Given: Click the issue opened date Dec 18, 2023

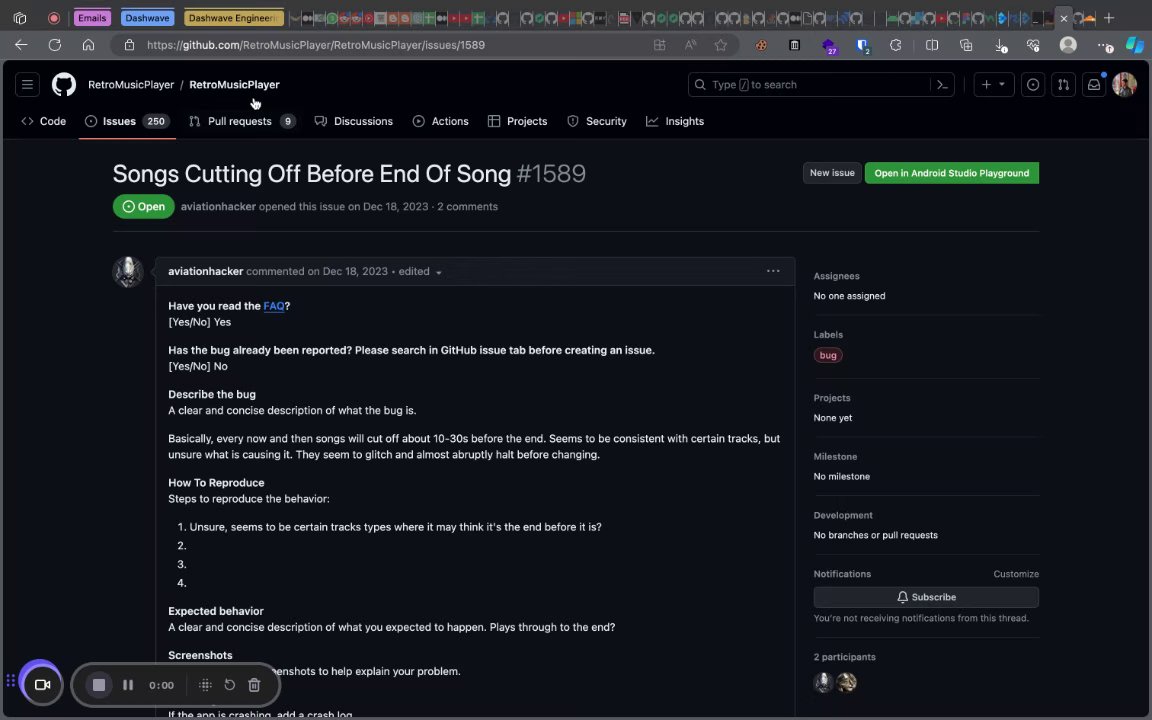Looking at the screenshot, I should pyautogui.click(x=395, y=206).
